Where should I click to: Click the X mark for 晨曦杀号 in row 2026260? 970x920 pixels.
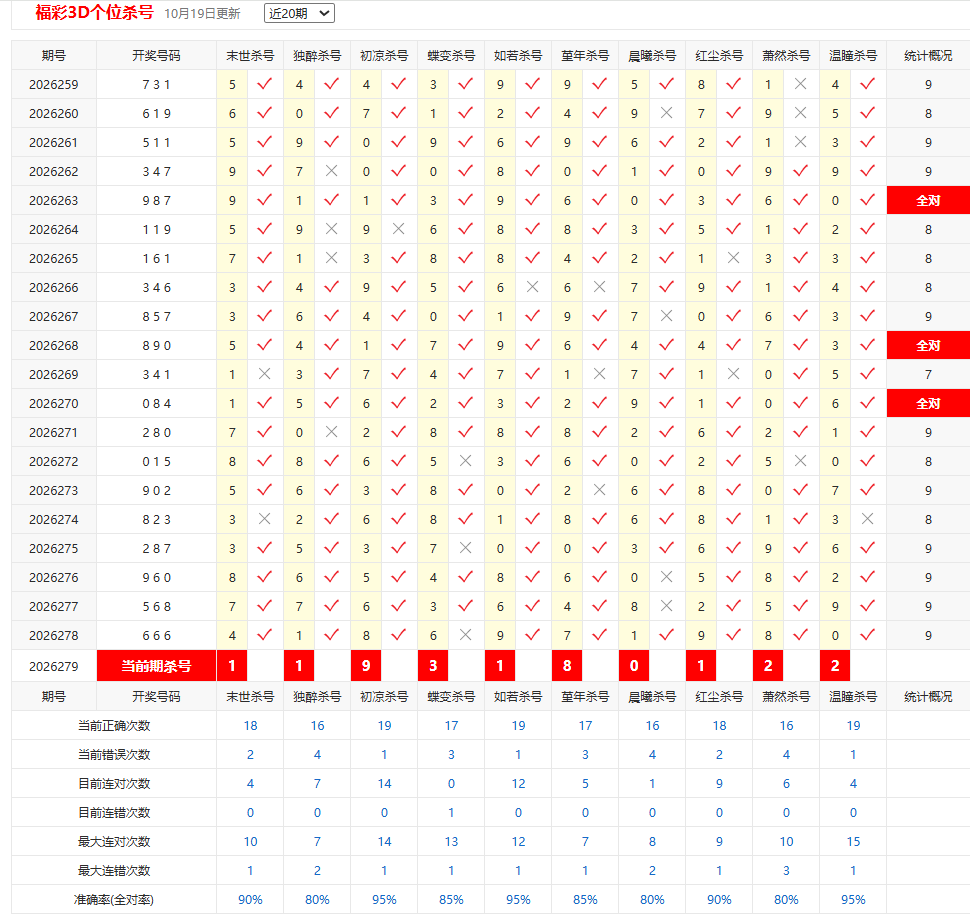coord(666,113)
